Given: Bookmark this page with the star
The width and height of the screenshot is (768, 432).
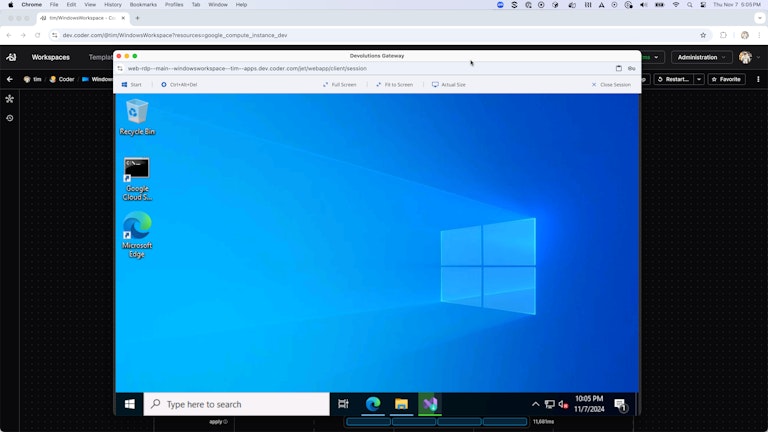Looking at the screenshot, I should pyautogui.click(x=703, y=35).
